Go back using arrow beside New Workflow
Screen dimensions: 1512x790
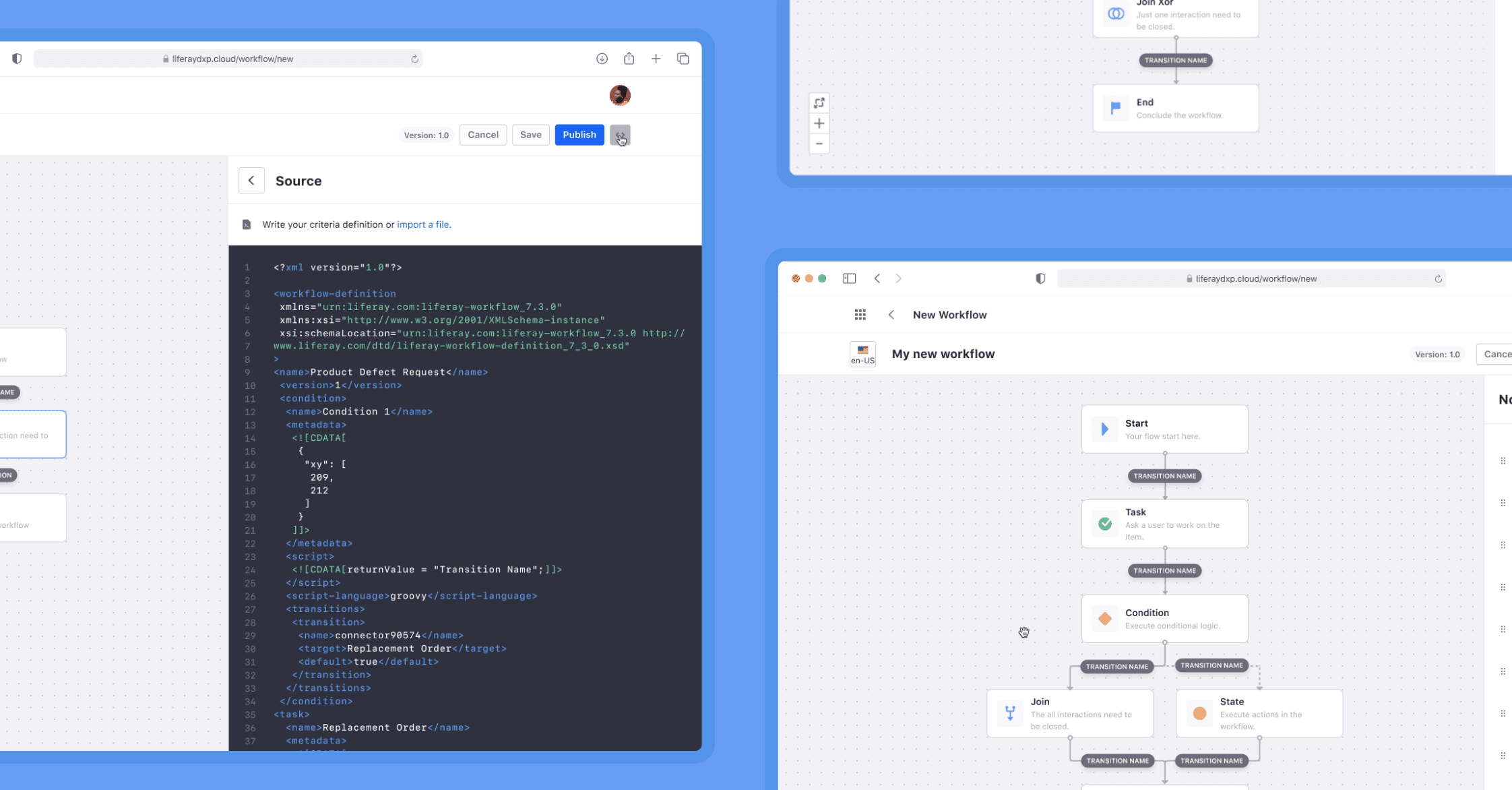click(x=891, y=315)
